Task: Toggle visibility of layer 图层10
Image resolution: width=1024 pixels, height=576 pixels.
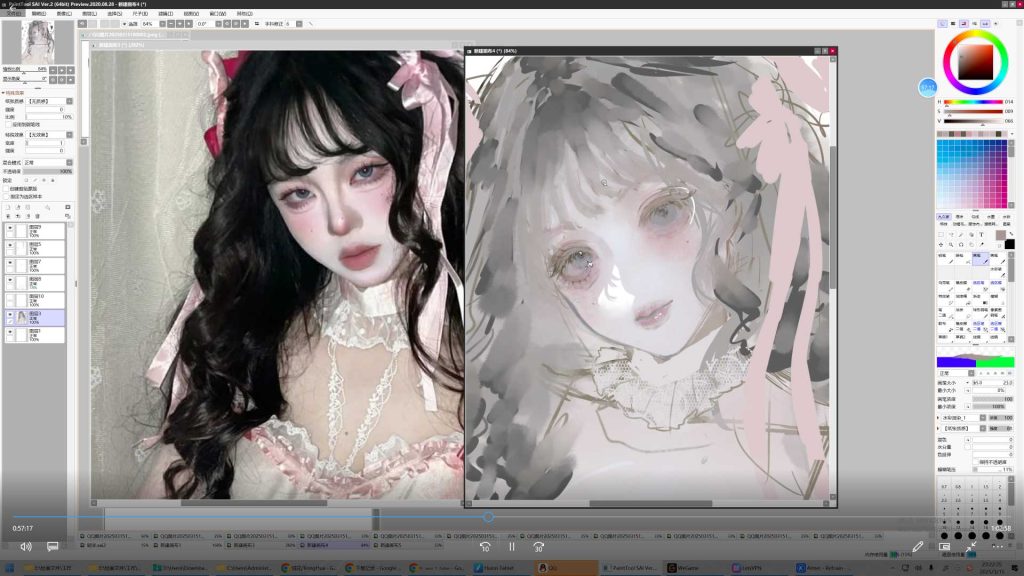Action: click(x=10, y=299)
